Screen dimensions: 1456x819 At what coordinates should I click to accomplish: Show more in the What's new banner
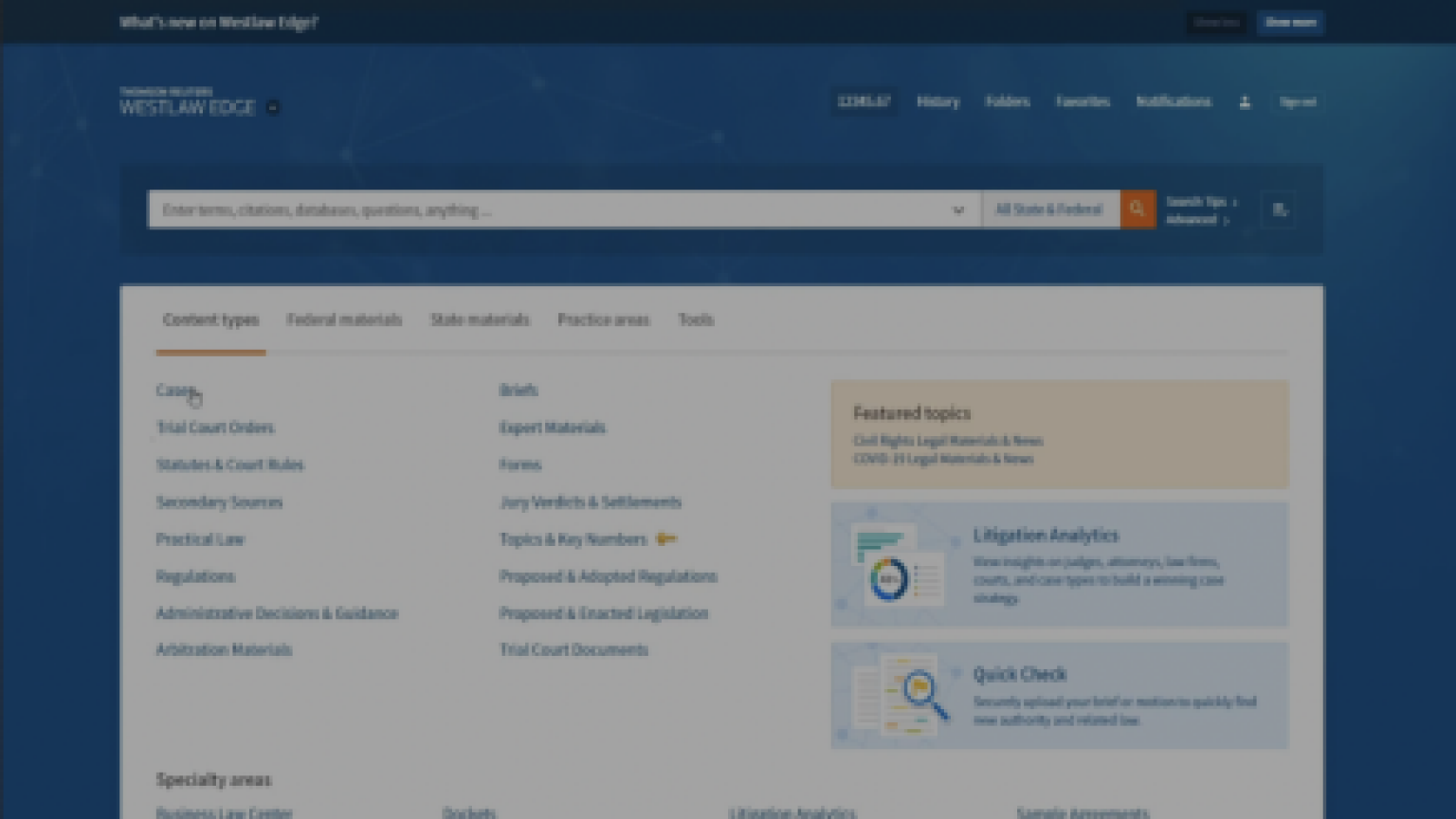(x=1290, y=22)
